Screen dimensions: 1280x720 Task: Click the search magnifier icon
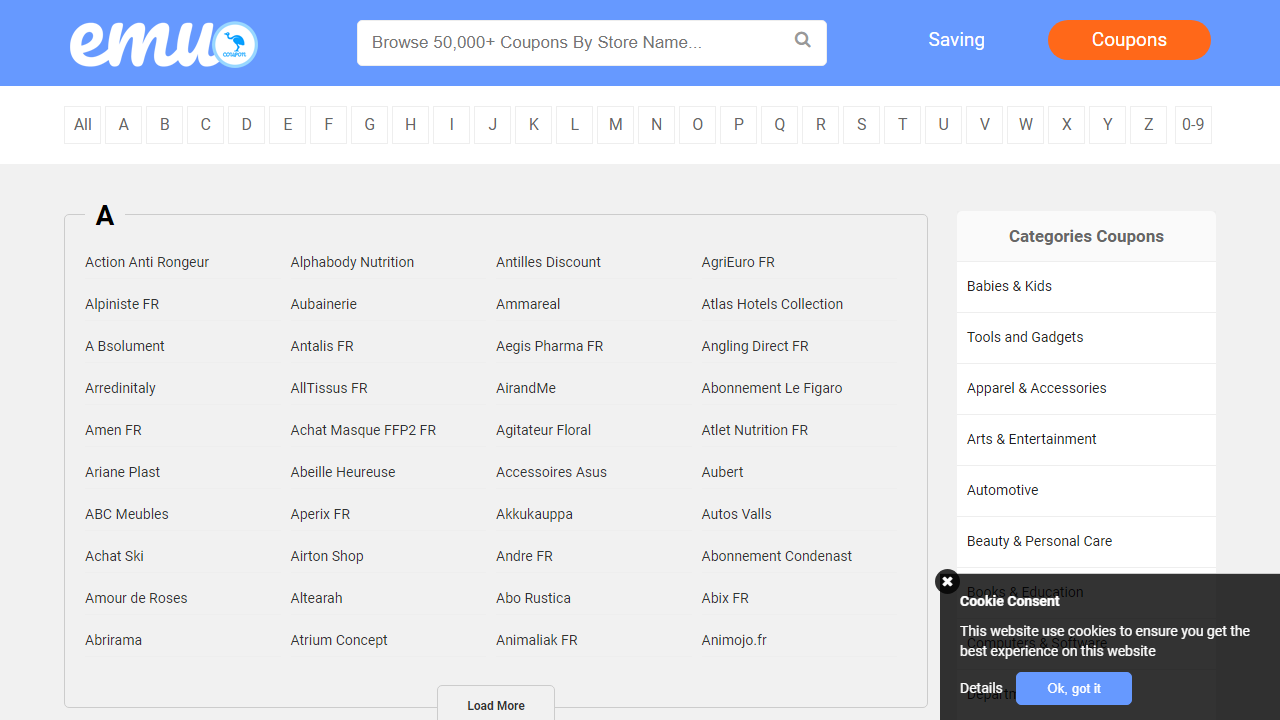pyautogui.click(x=802, y=40)
